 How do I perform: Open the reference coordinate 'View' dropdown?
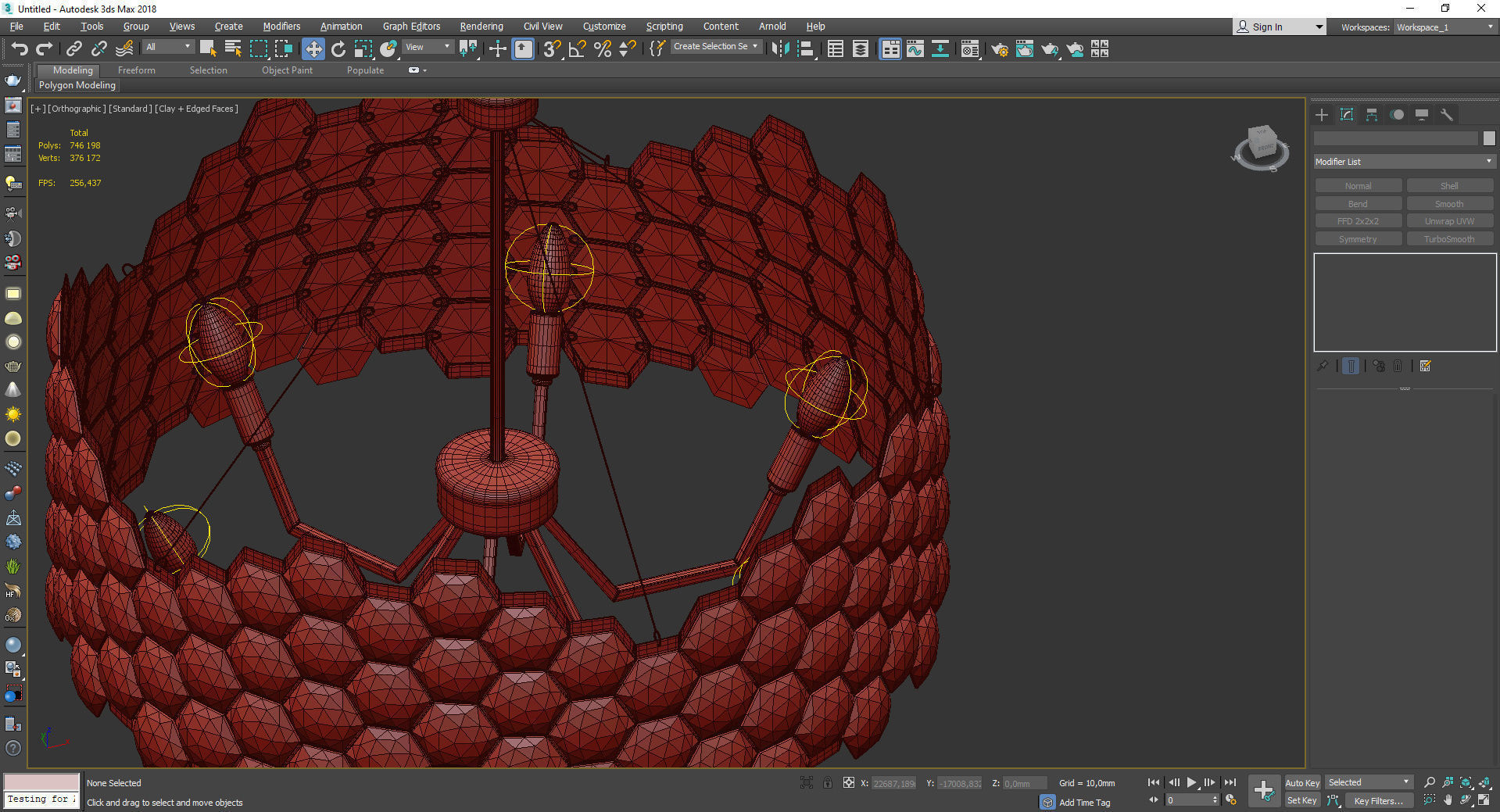[427, 47]
